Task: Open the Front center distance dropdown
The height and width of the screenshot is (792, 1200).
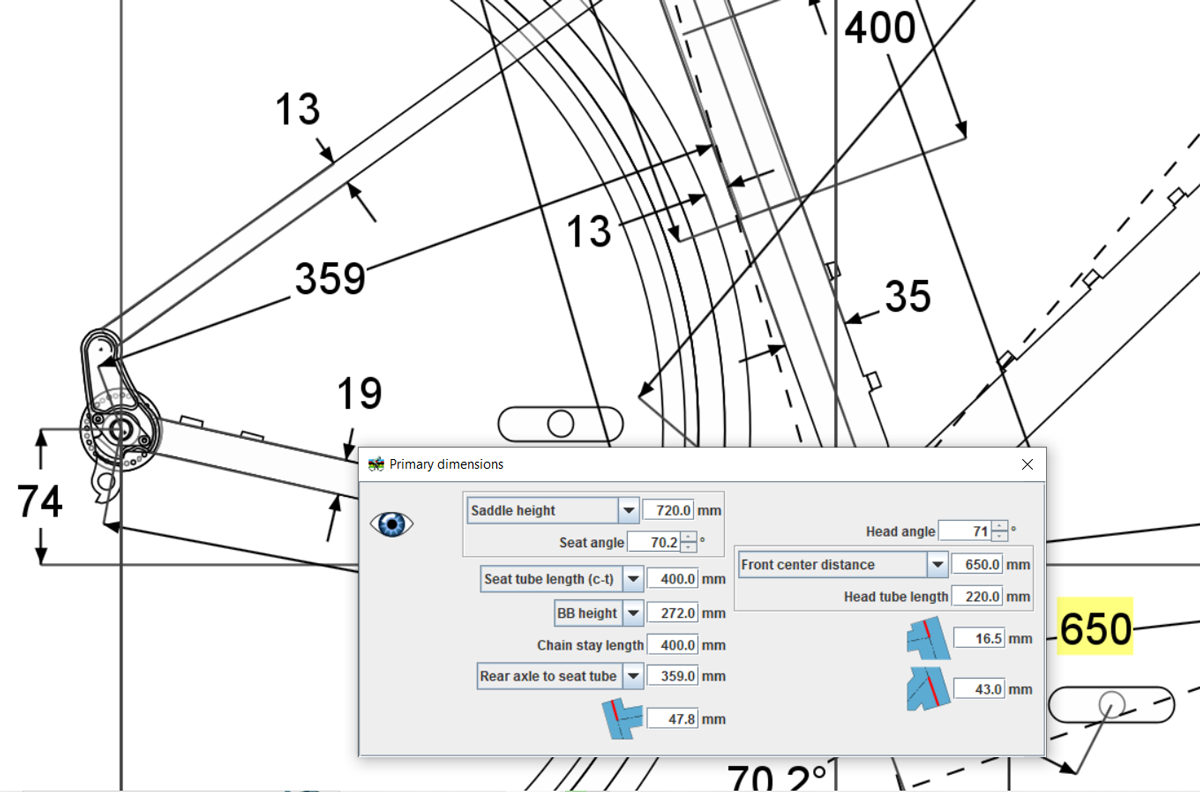Action: coord(937,565)
